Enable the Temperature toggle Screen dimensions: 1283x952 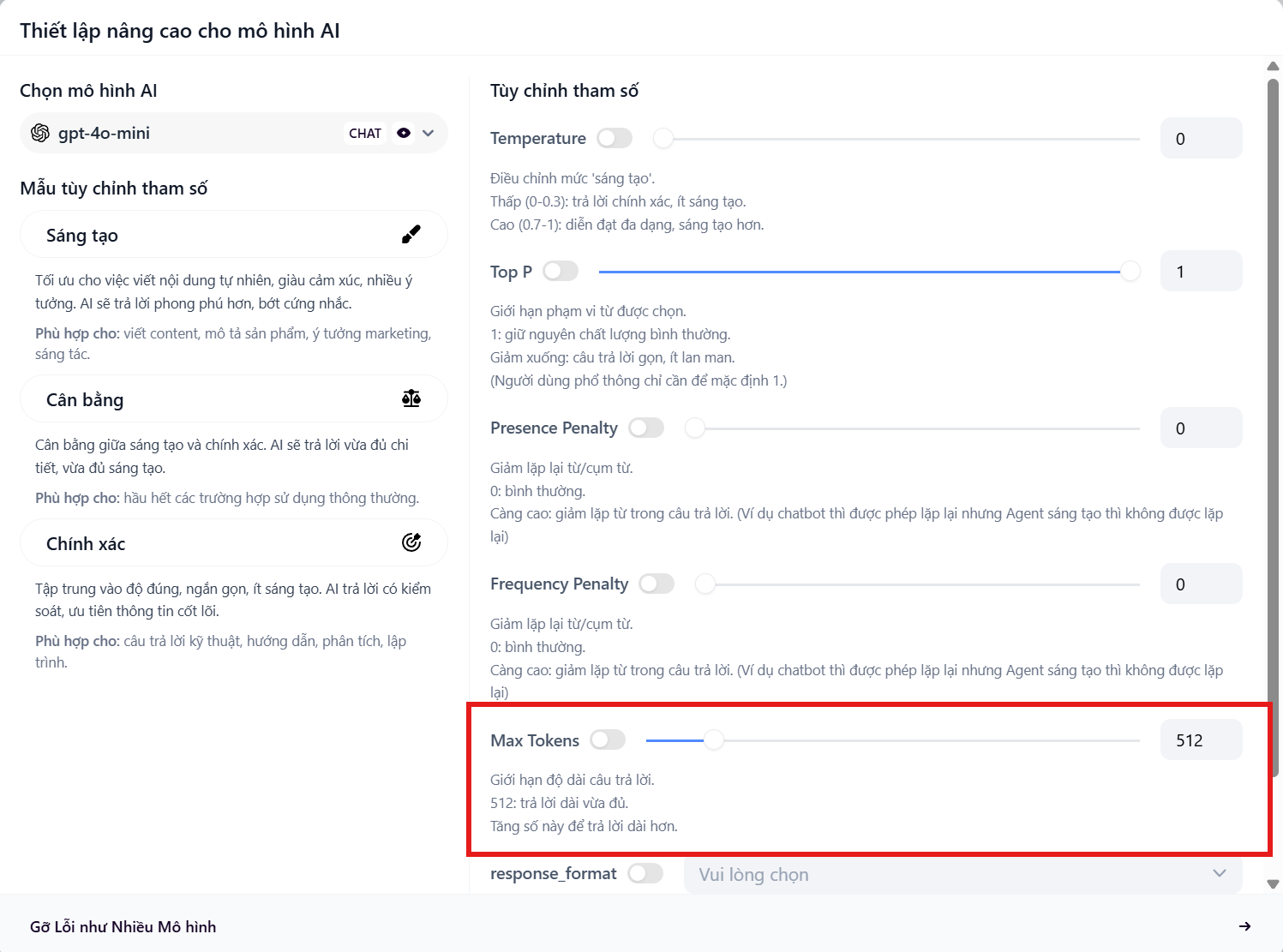(615, 138)
